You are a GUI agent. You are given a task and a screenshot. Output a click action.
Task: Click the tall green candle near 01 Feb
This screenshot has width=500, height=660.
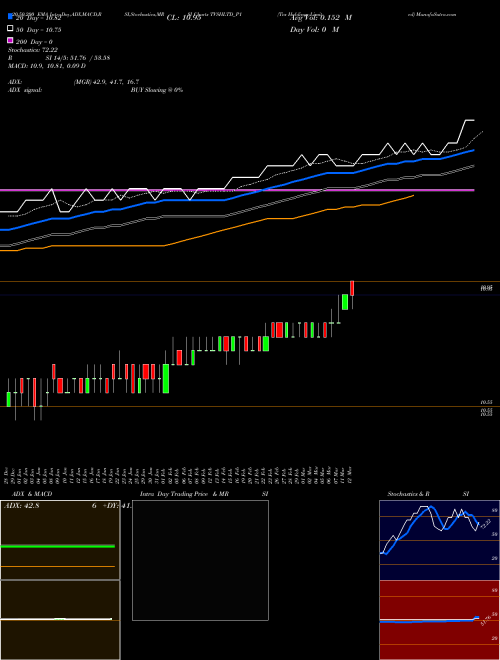166,378
